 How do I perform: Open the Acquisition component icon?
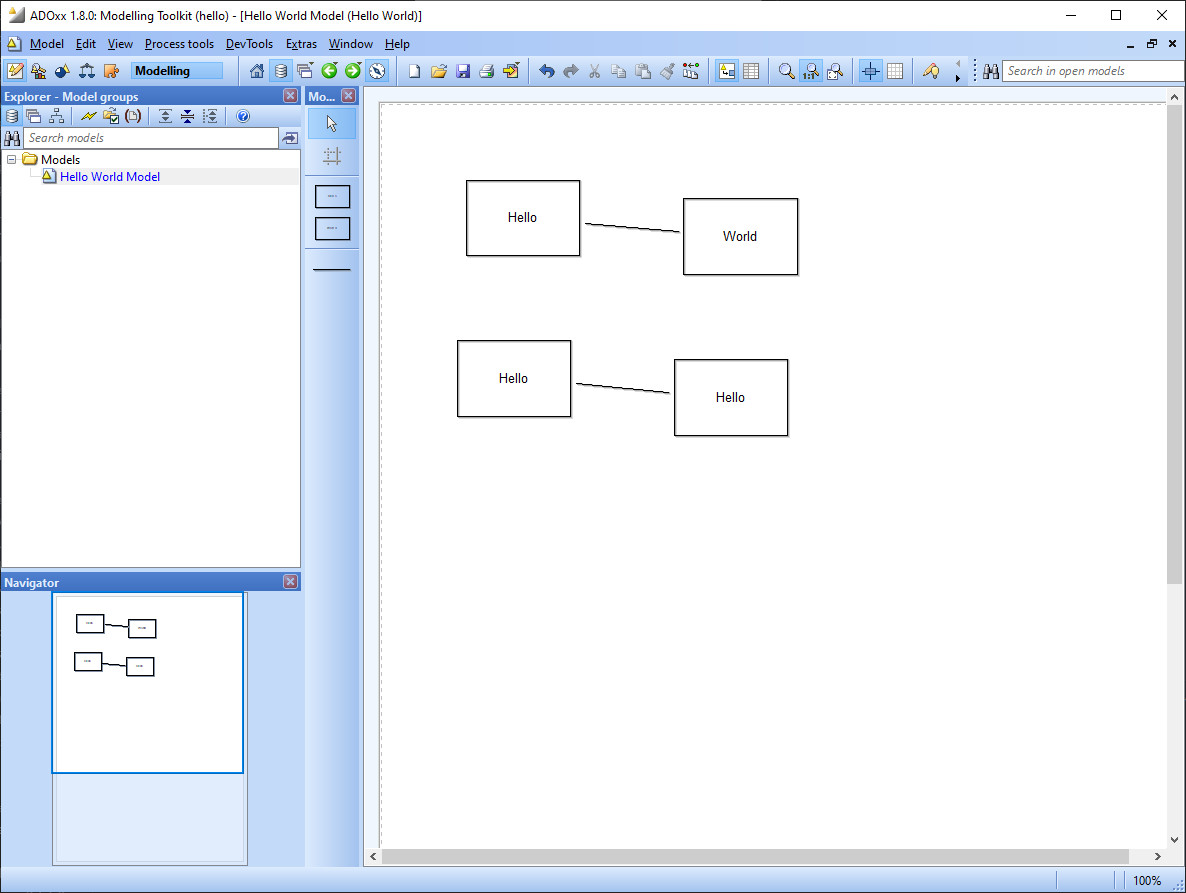click(x=39, y=71)
